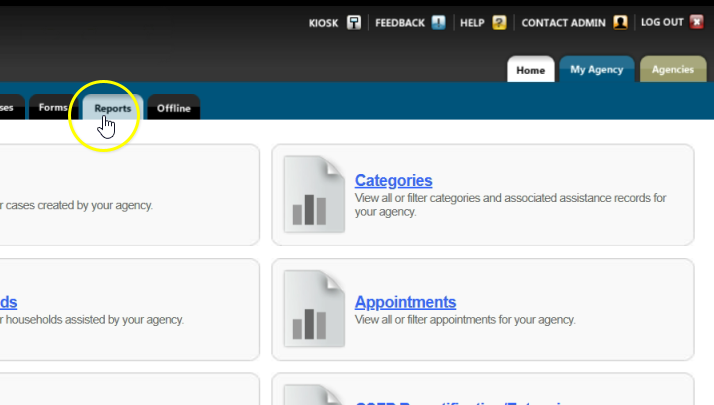Click the KIOSK text link

point(324,22)
